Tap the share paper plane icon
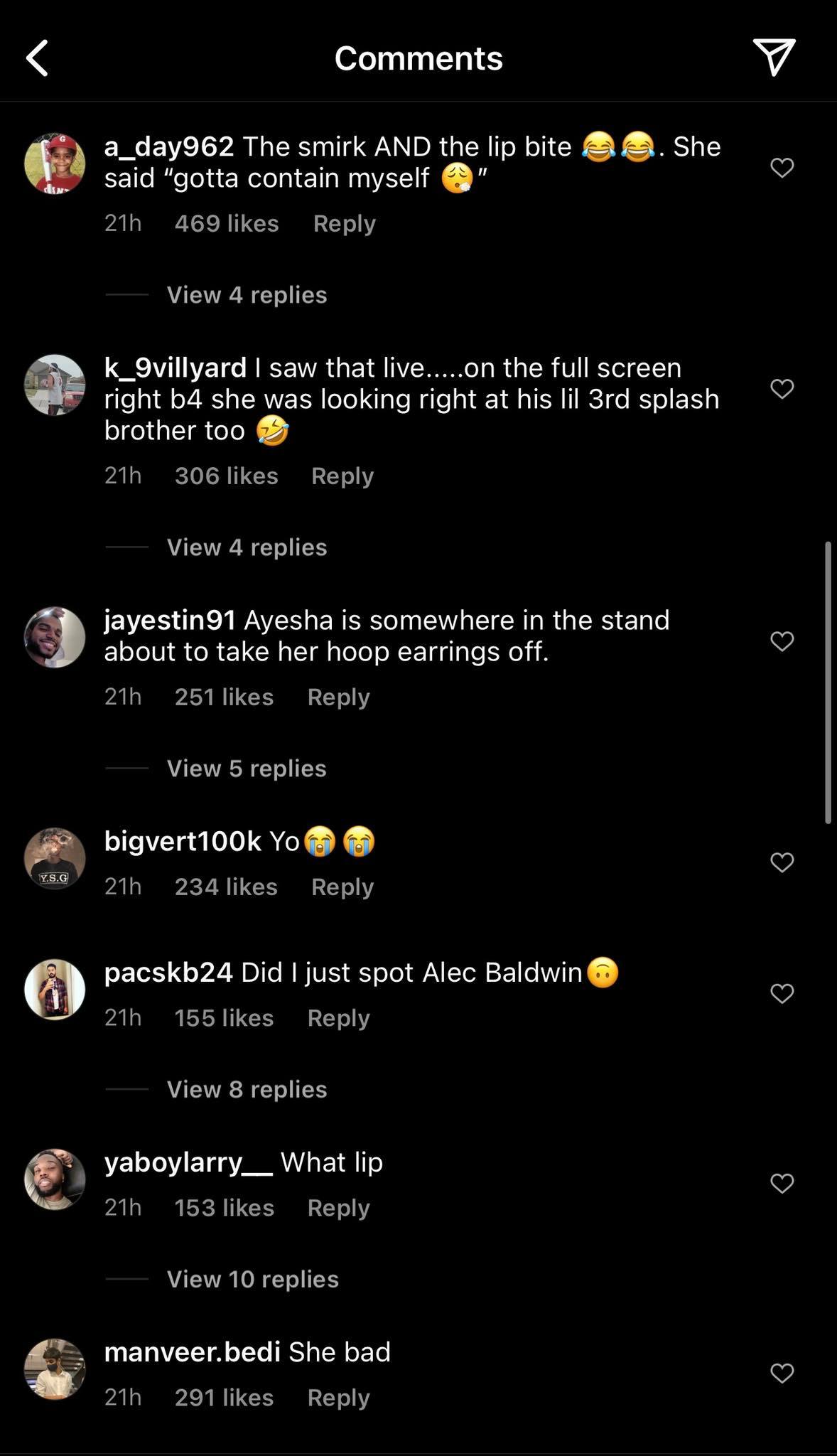This screenshot has height=1456, width=837. coord(774,57)
